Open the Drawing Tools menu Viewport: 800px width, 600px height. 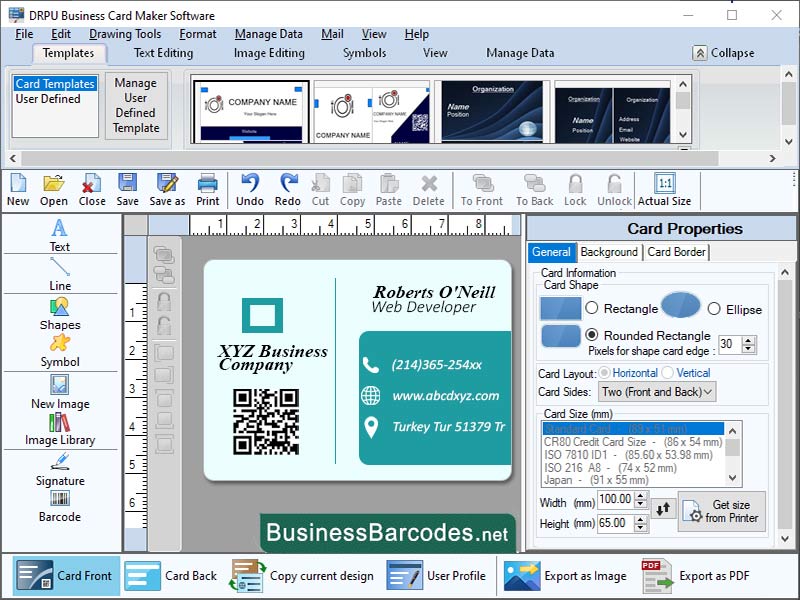pyautogui.click(x=126, y=33)
